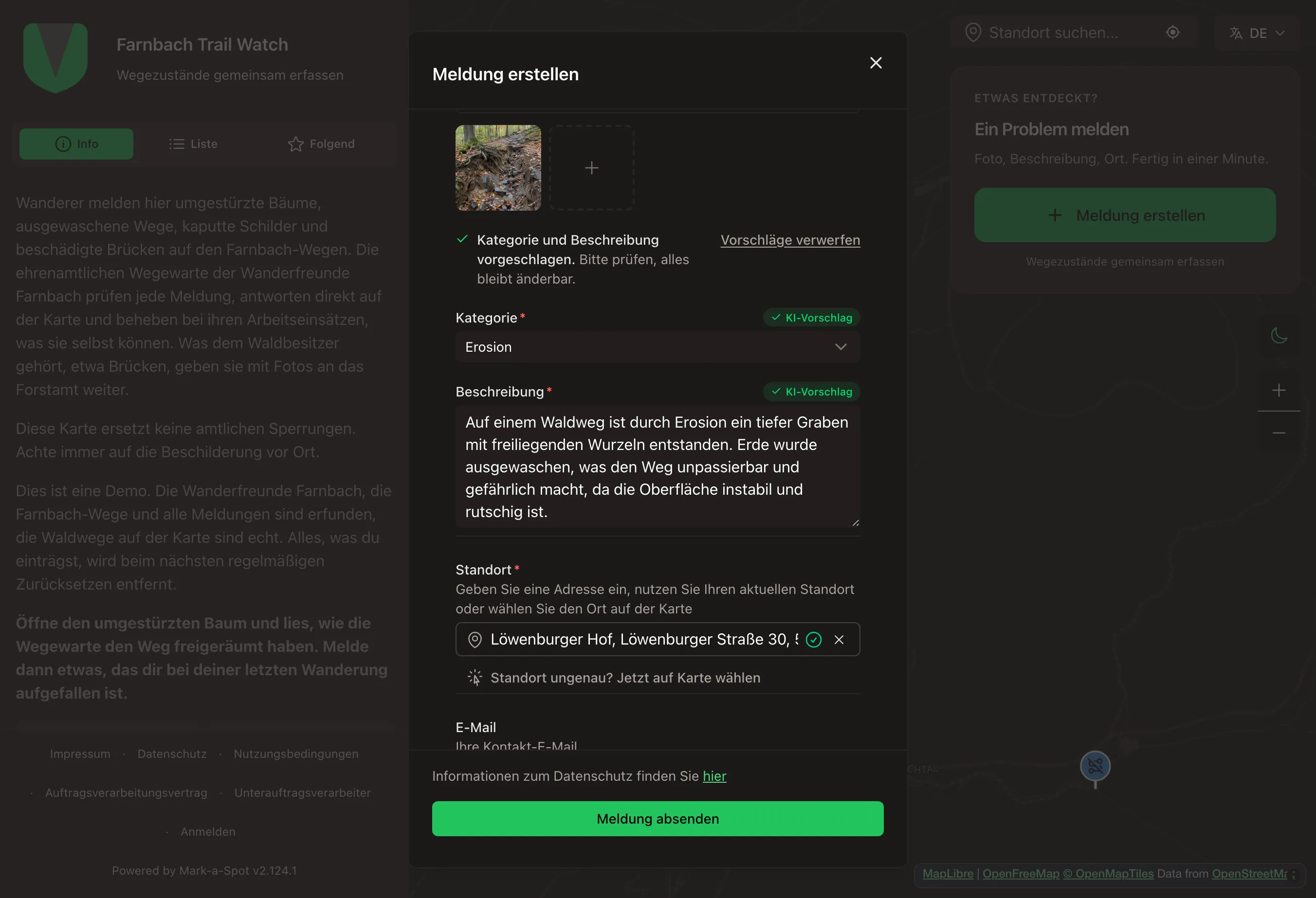Expand the Kategorie dropdown showing Erosion
This screenshot has height=898, width=1316.
tap(658, 347)
